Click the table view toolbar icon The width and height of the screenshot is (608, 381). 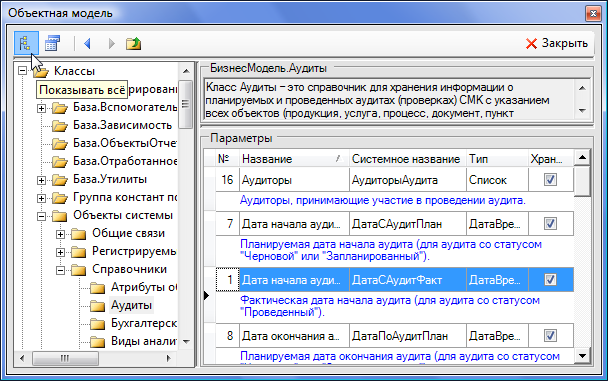point(52,43)
